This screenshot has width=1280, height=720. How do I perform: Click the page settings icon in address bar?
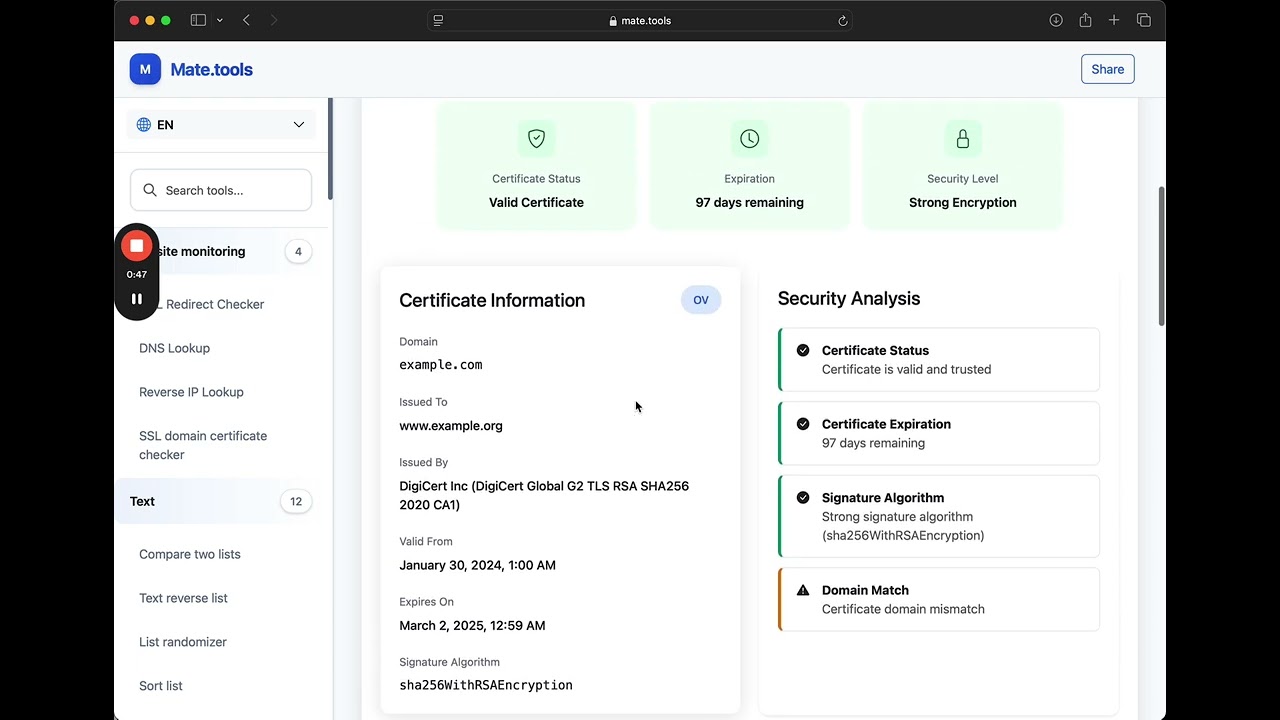tap(438, 20)
